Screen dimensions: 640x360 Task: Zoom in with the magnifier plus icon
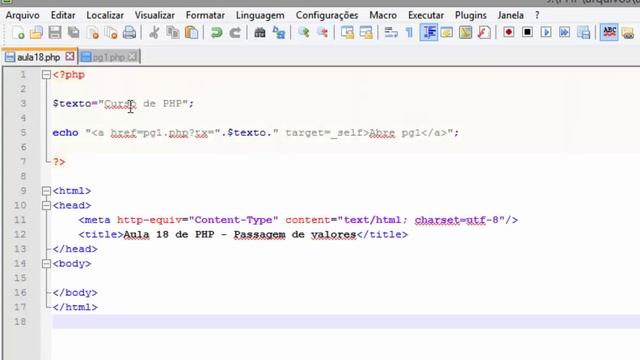point(303,32)
